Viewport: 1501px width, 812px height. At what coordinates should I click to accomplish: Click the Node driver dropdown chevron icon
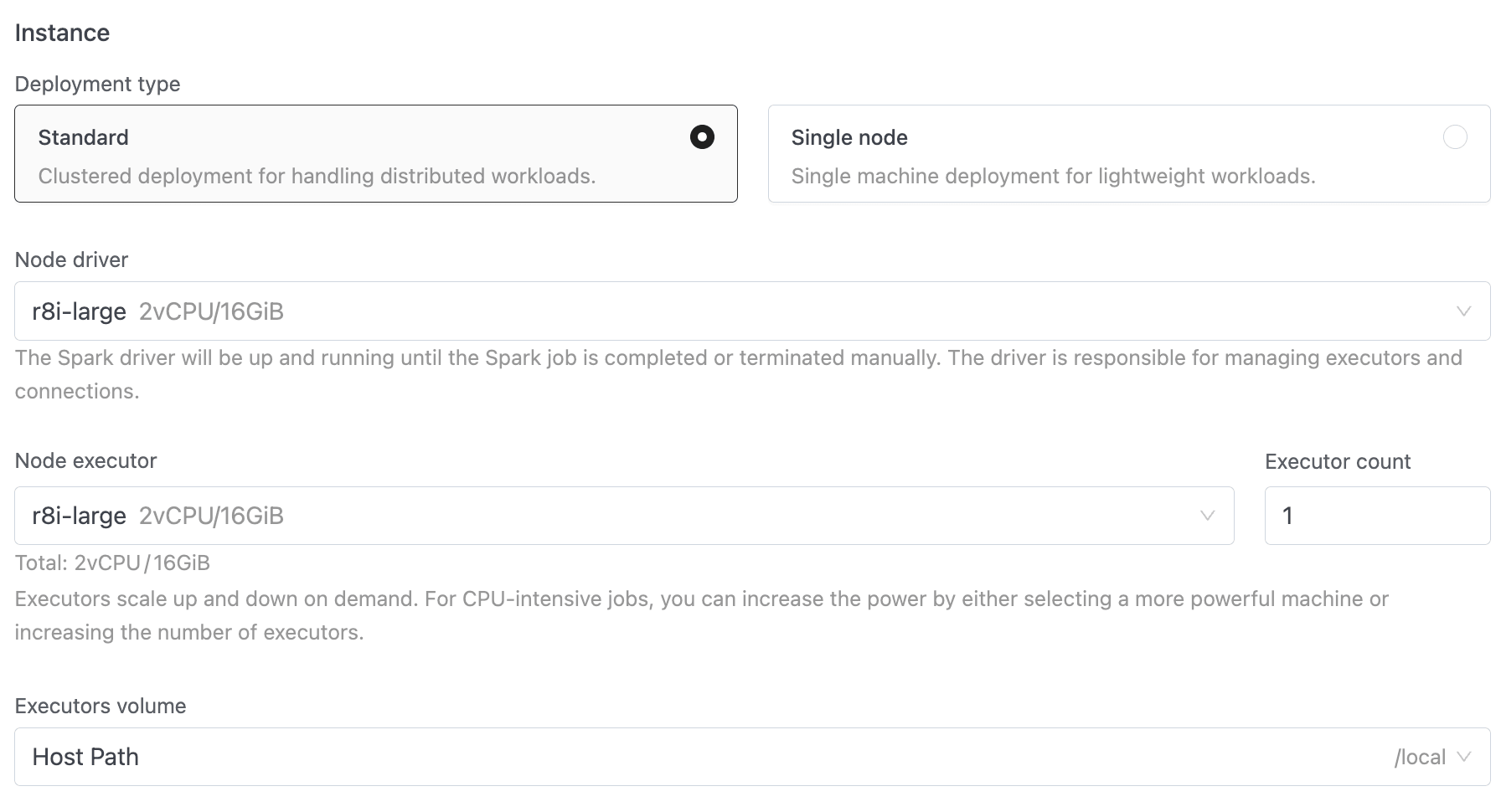[1463, 311]
